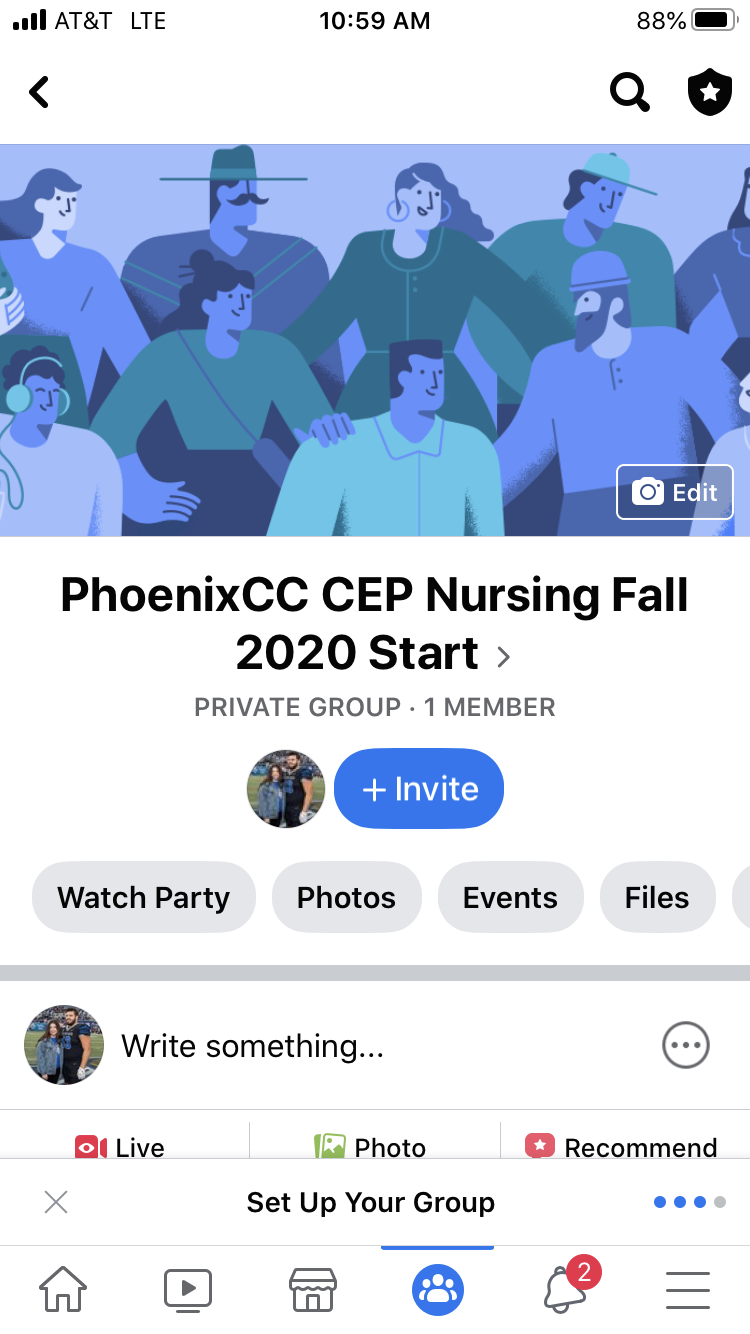Select the Photos chip

tap(346, 897)
